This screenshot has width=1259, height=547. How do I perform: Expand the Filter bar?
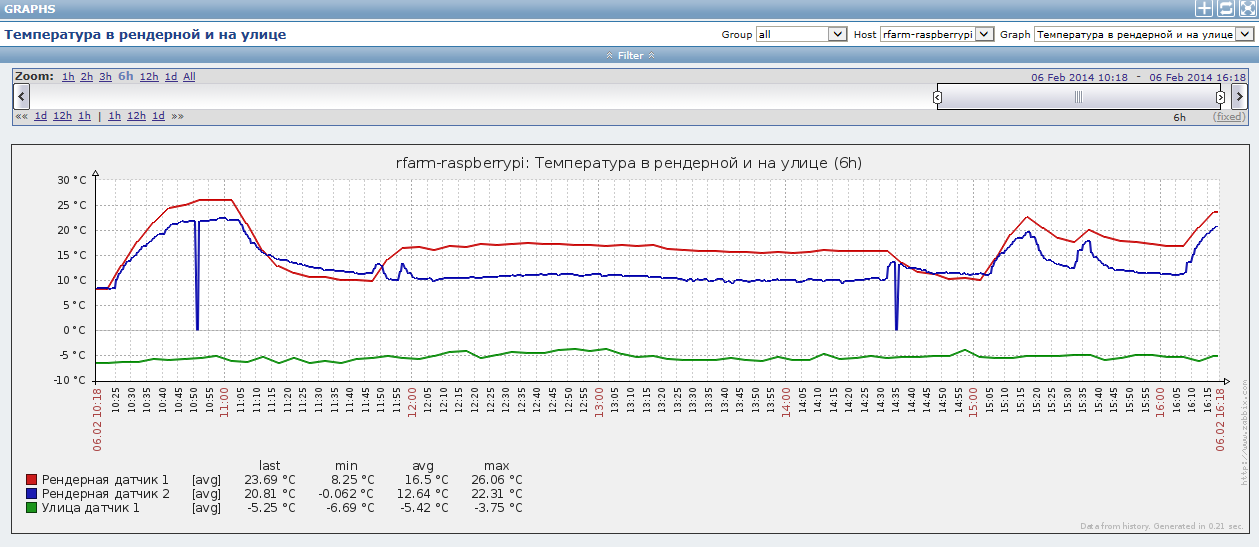click(630, 56)
